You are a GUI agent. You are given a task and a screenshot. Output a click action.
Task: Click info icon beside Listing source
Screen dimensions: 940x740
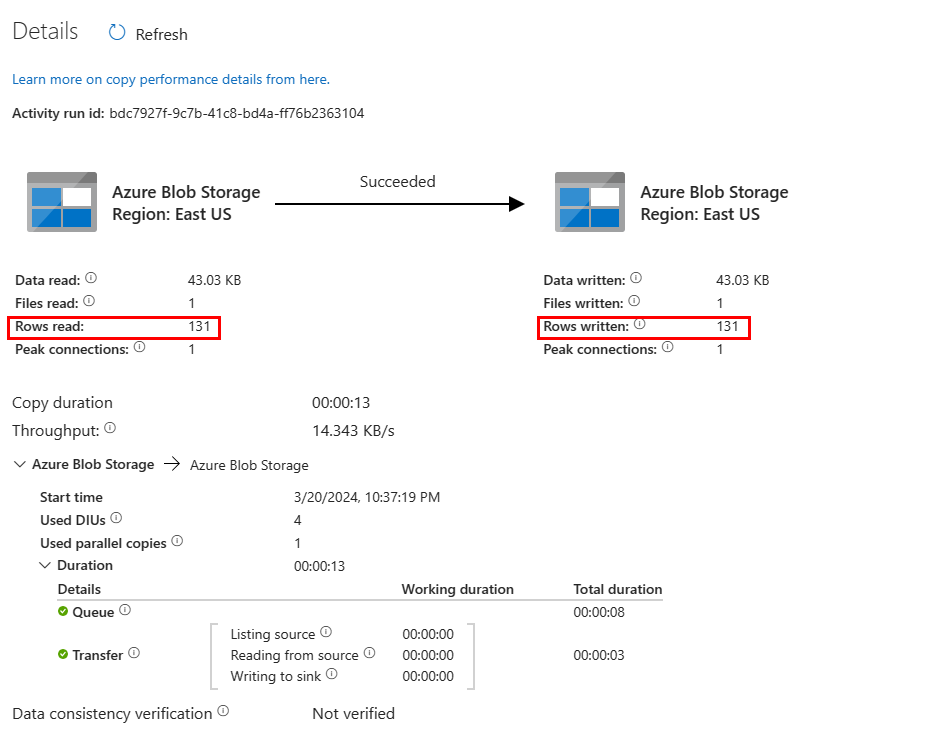coord(326,631)
